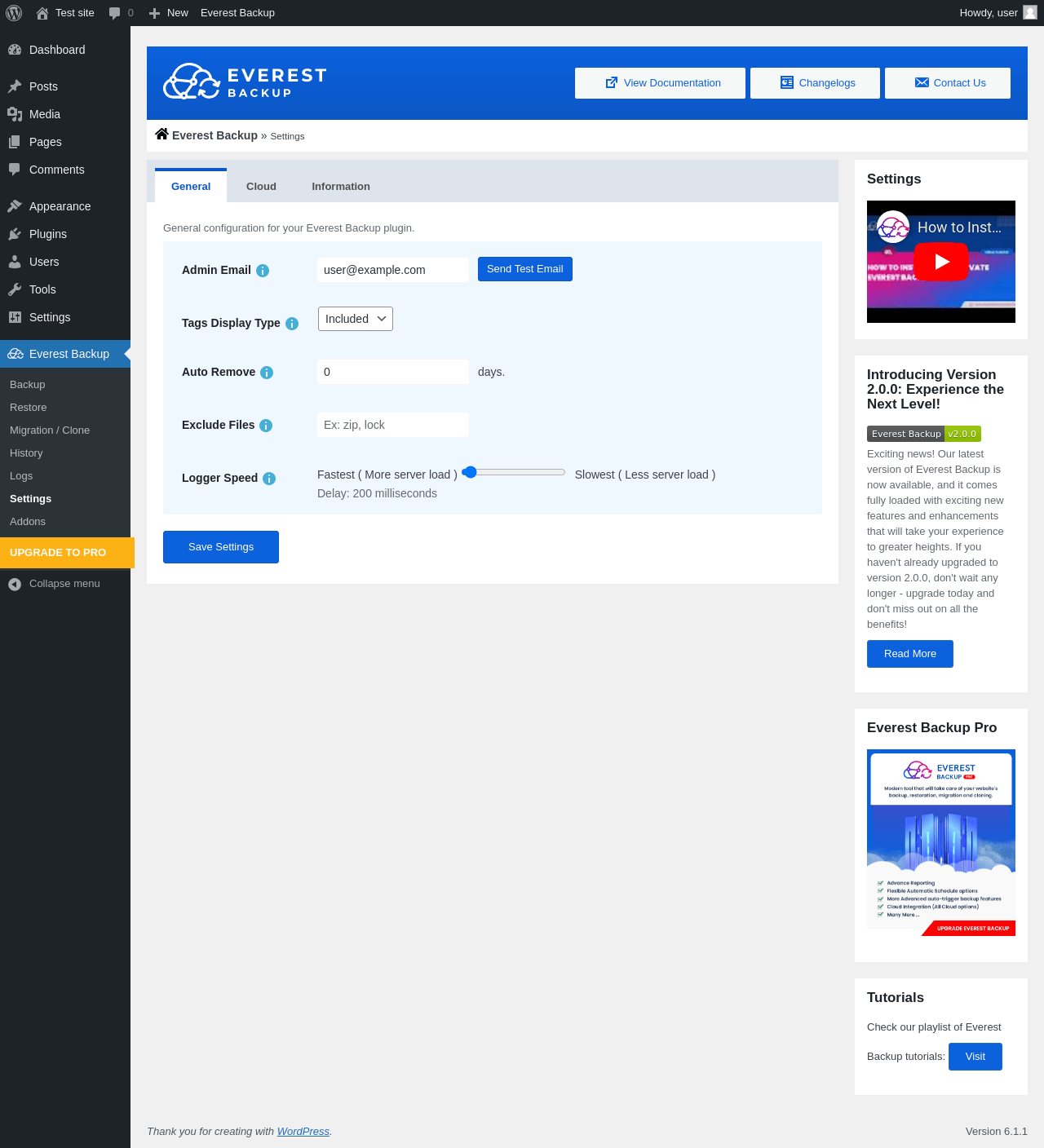This screenshot has height=1148, width=1044.
Task: Click the Everest Backup breadcrumb link
Action: click(215, 135)
